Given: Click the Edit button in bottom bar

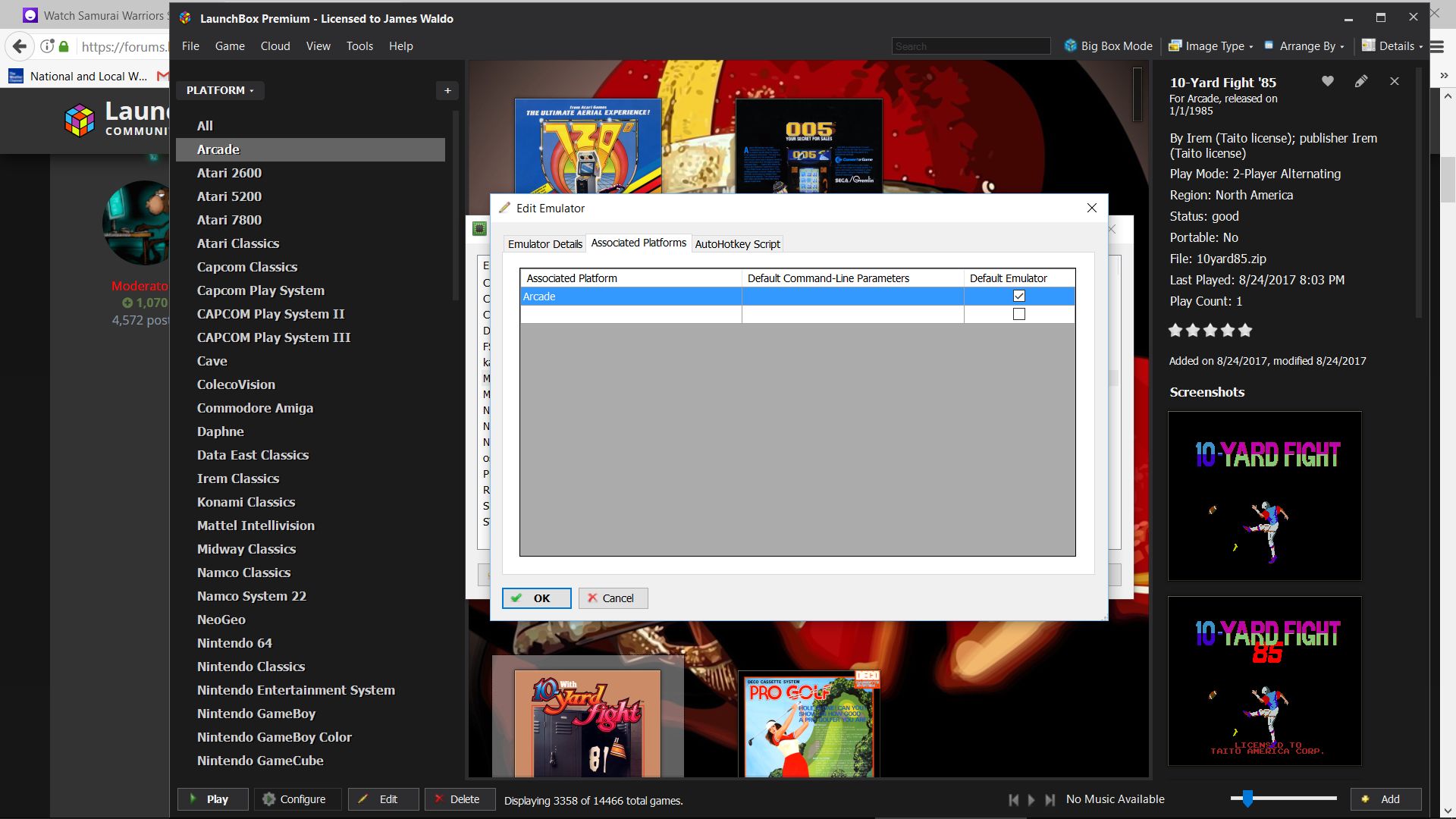Looking at the screenshot, I should coord(383,799).
